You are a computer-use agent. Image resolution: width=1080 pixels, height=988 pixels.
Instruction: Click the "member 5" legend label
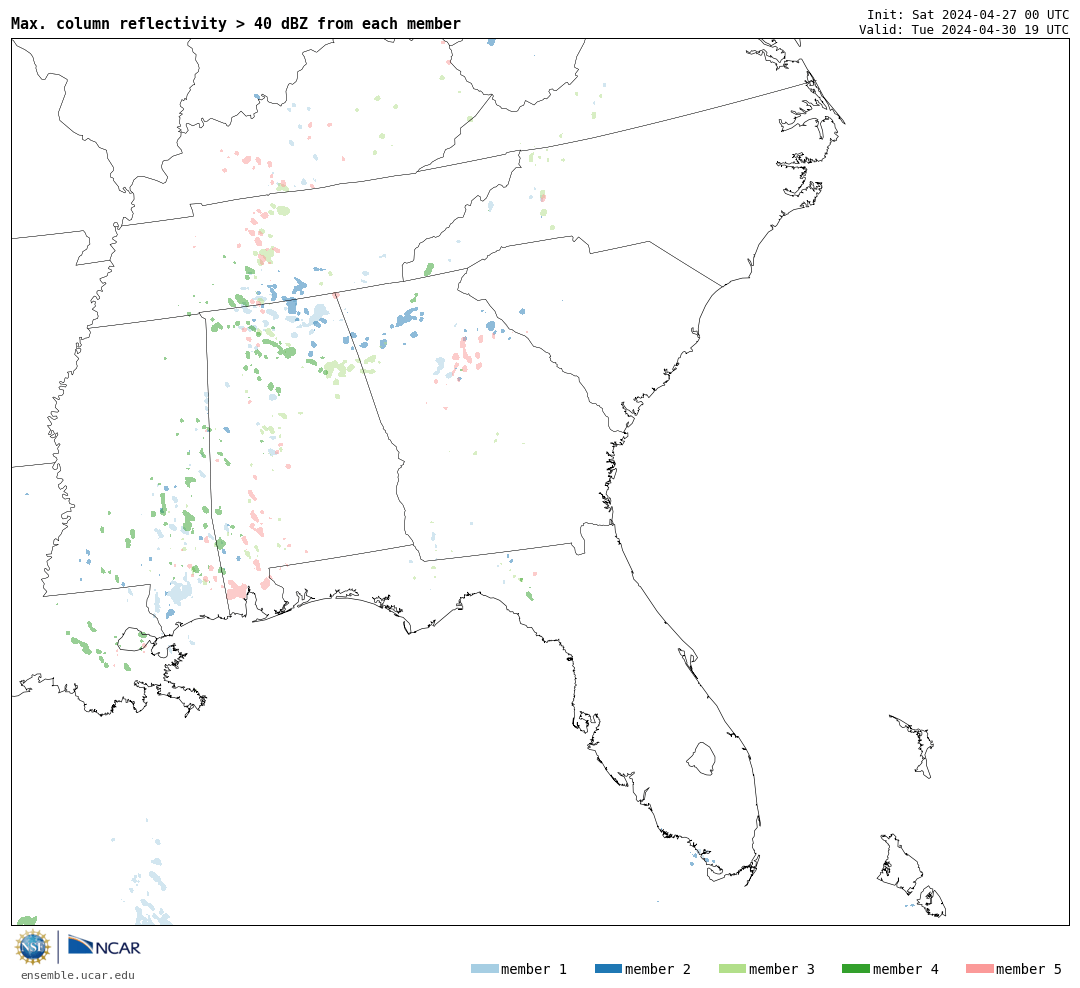pyautogui.click(x=1029, y=969)
